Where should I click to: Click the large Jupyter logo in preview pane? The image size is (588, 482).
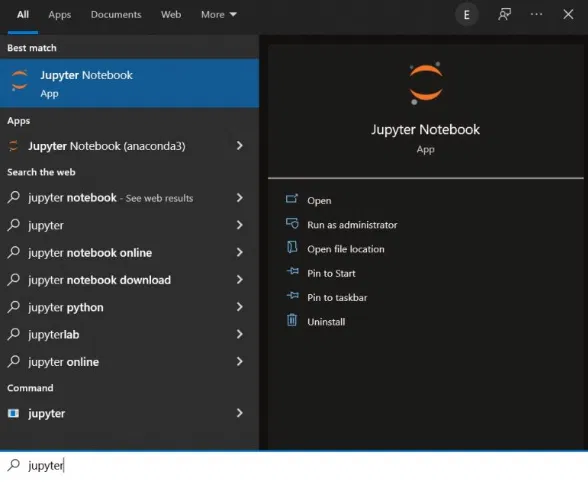426,83
